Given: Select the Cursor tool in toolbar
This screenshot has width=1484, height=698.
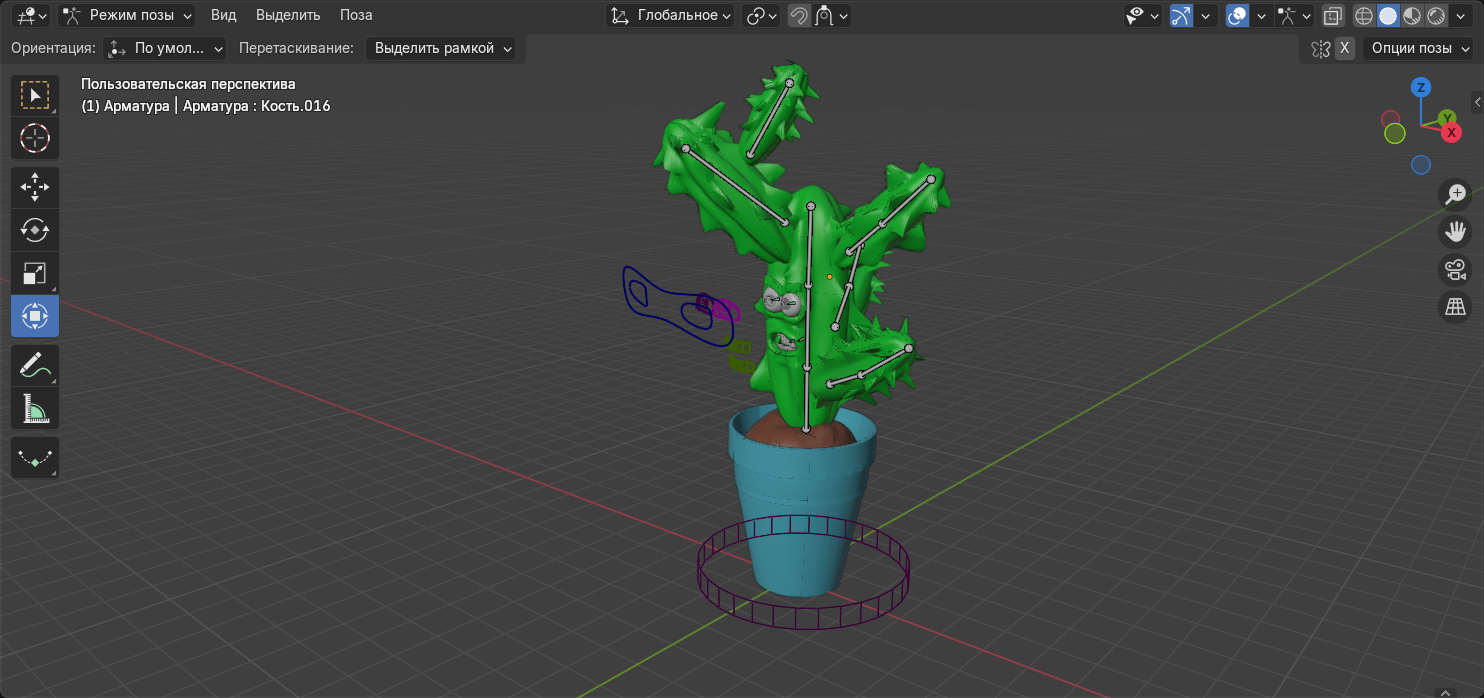Looking at the screenshot, I should 35,138.
